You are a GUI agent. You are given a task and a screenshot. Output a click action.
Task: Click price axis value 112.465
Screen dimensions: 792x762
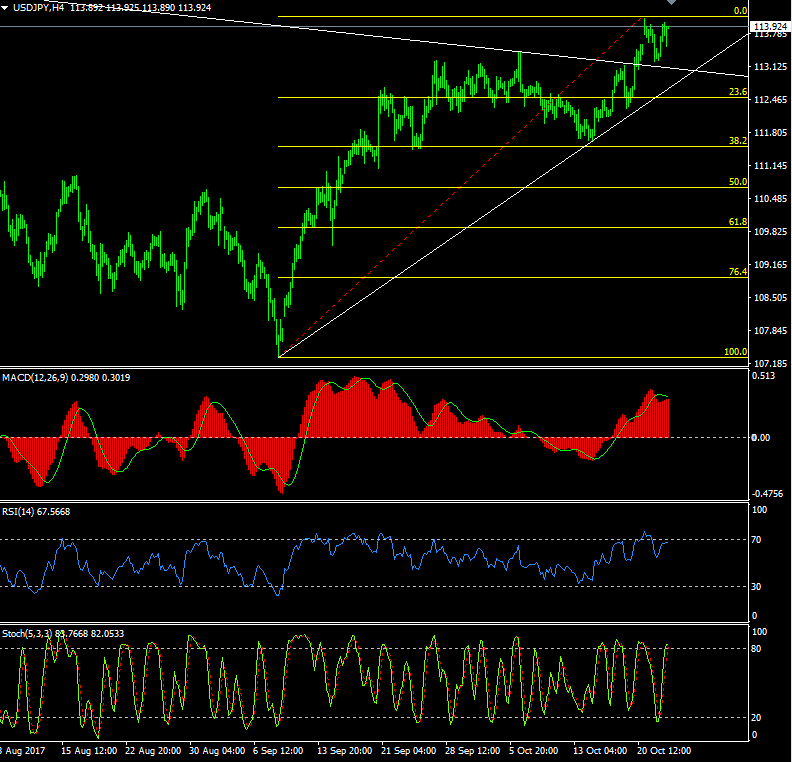click(x=770, y=99)
